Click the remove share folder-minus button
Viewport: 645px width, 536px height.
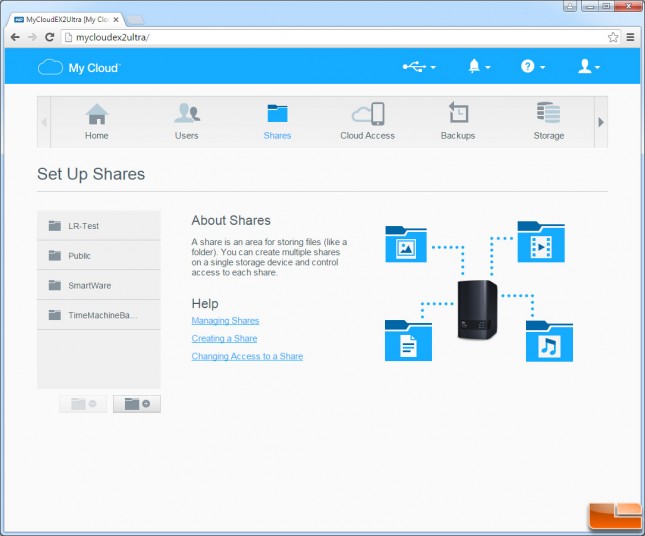click(83, 404)
